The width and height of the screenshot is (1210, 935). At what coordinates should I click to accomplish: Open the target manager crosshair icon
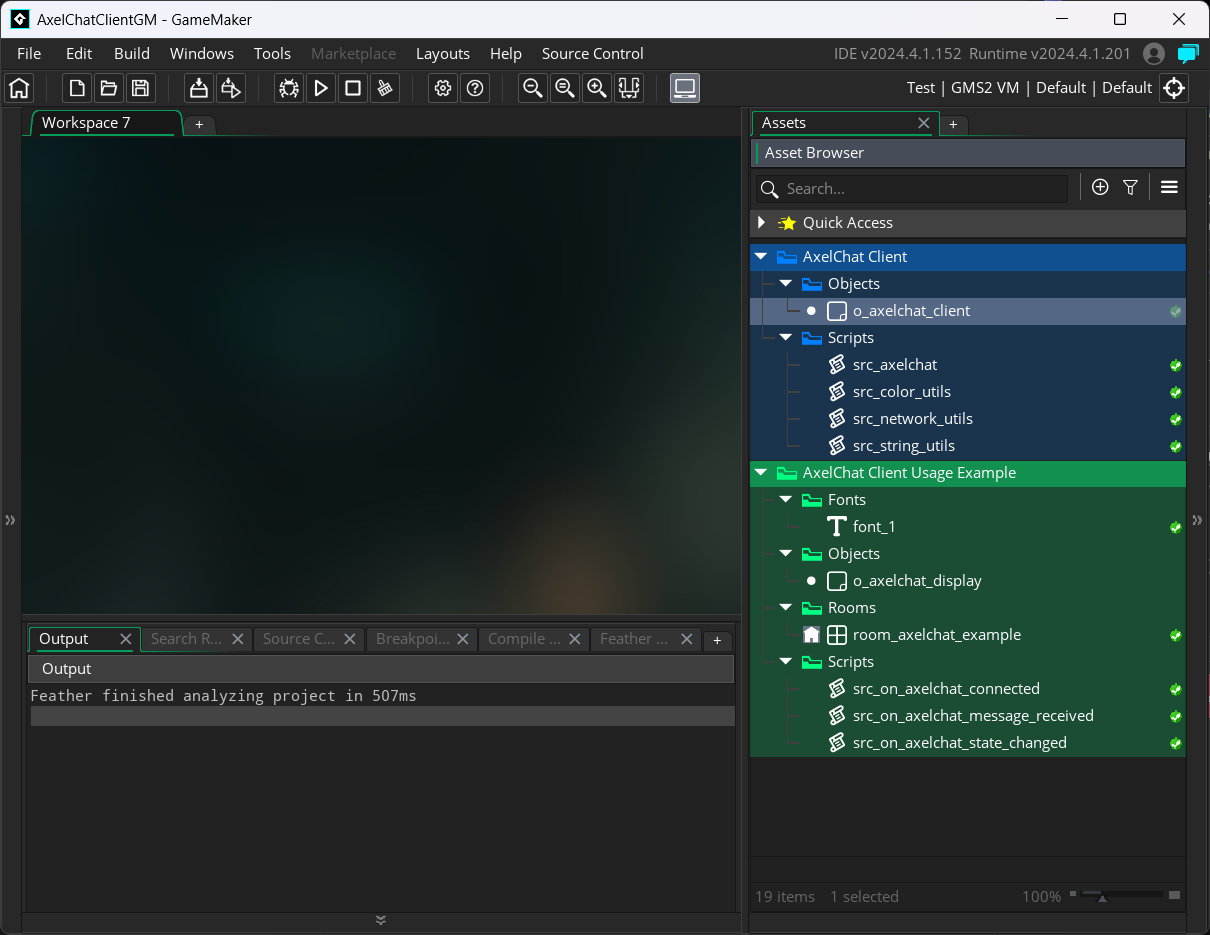click(x=1174, y=88)
